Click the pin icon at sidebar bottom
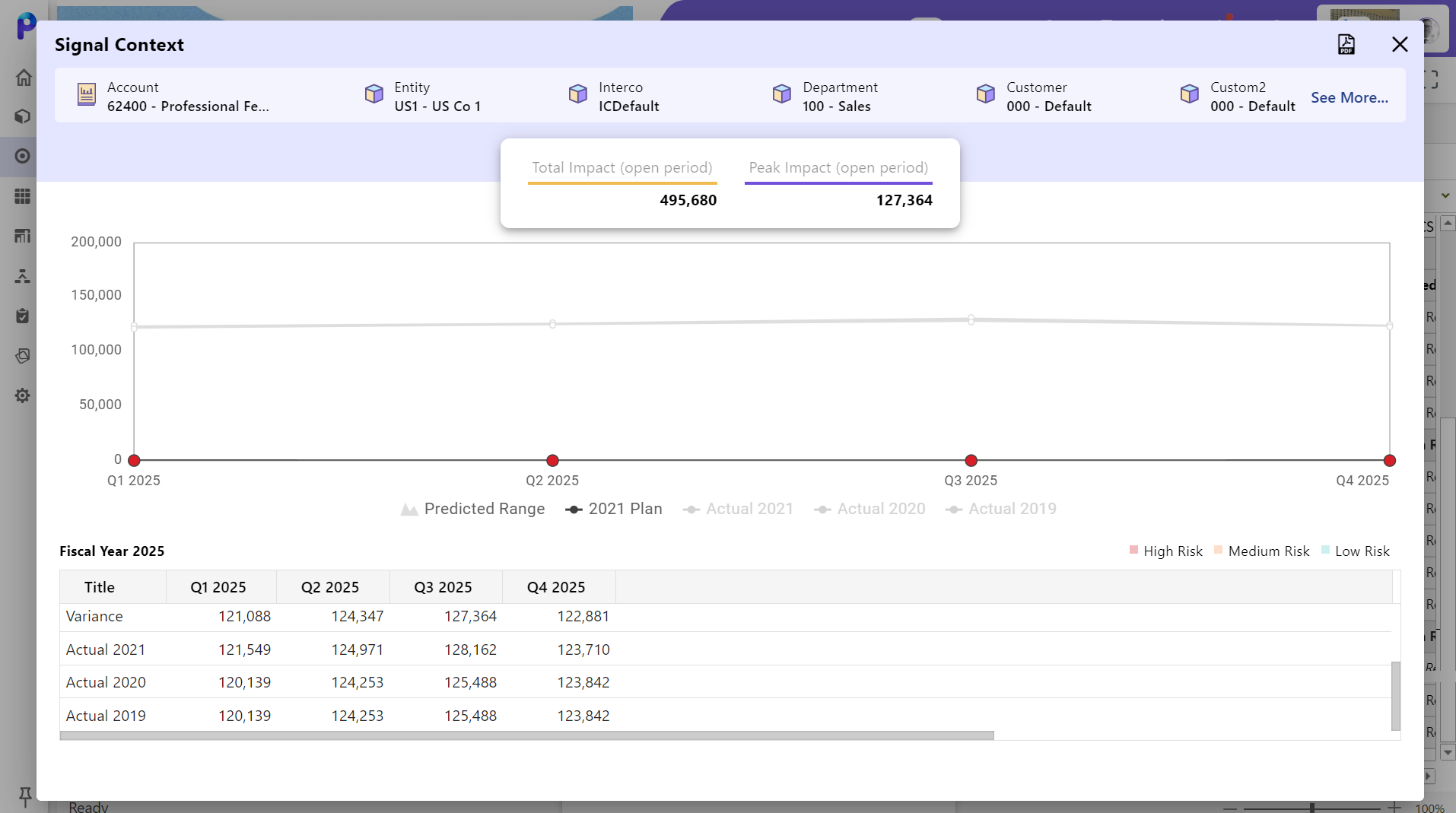 (24, 796)
